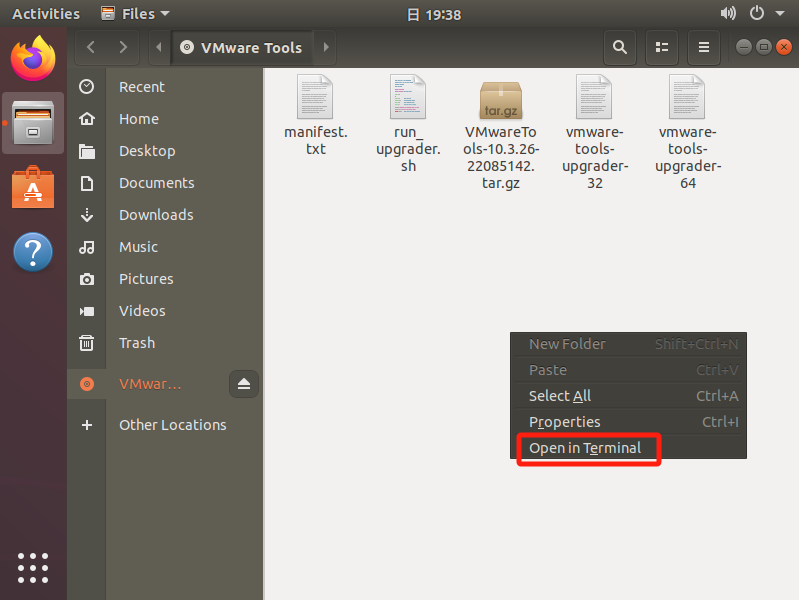
Task: Select the run_upgrader.sh file
Action: point(408,124)
